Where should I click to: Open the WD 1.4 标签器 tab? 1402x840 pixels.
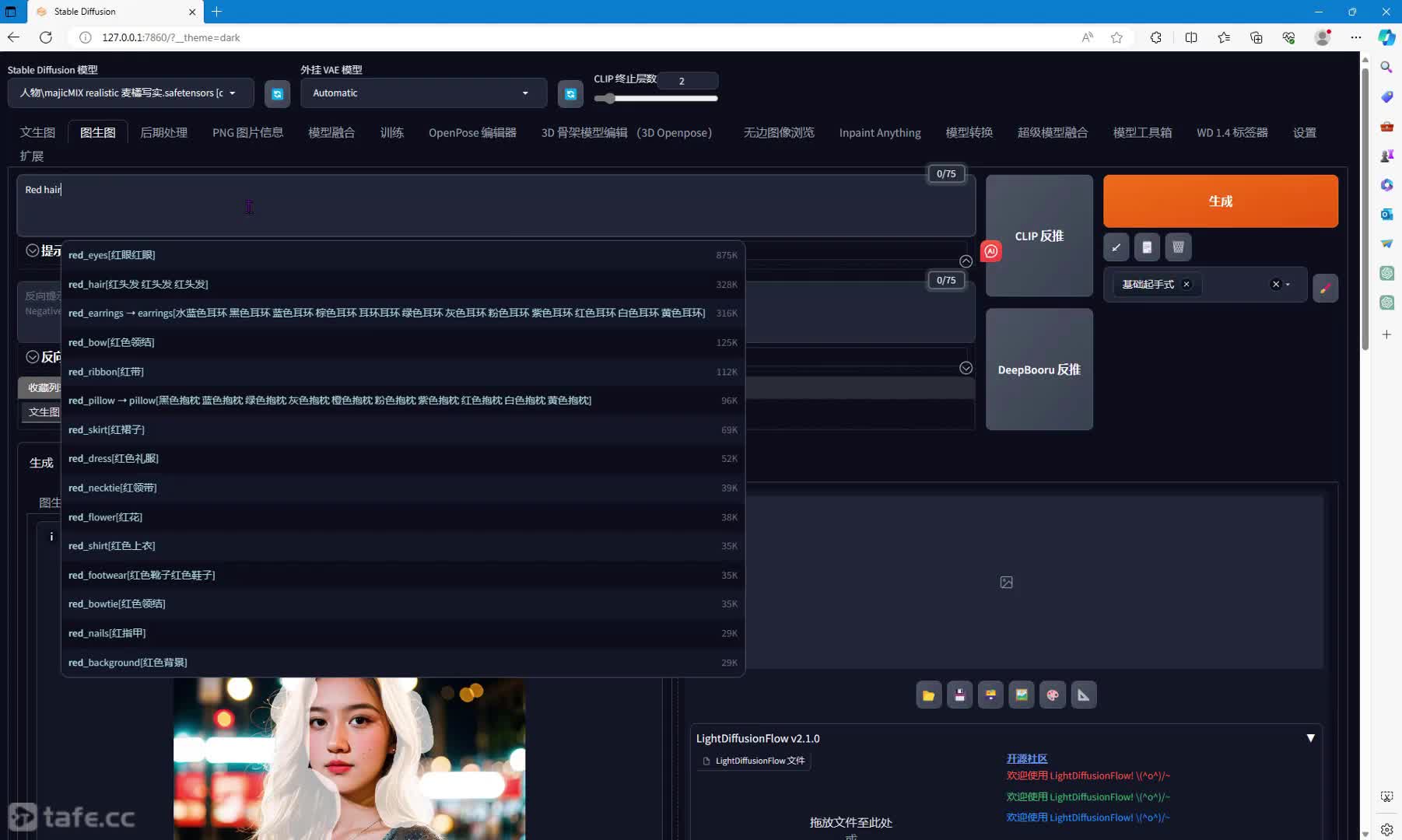[x=1232, y=133]
